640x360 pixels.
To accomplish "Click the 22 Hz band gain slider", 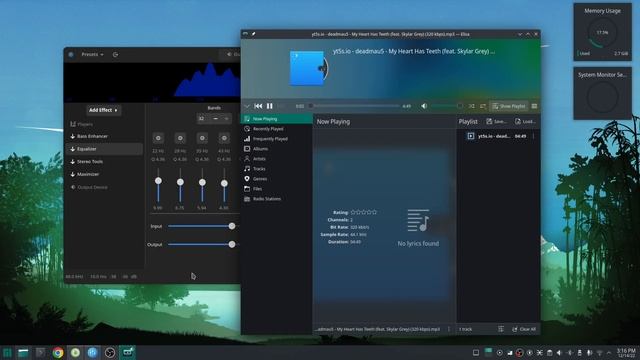I will coord(158,186).
